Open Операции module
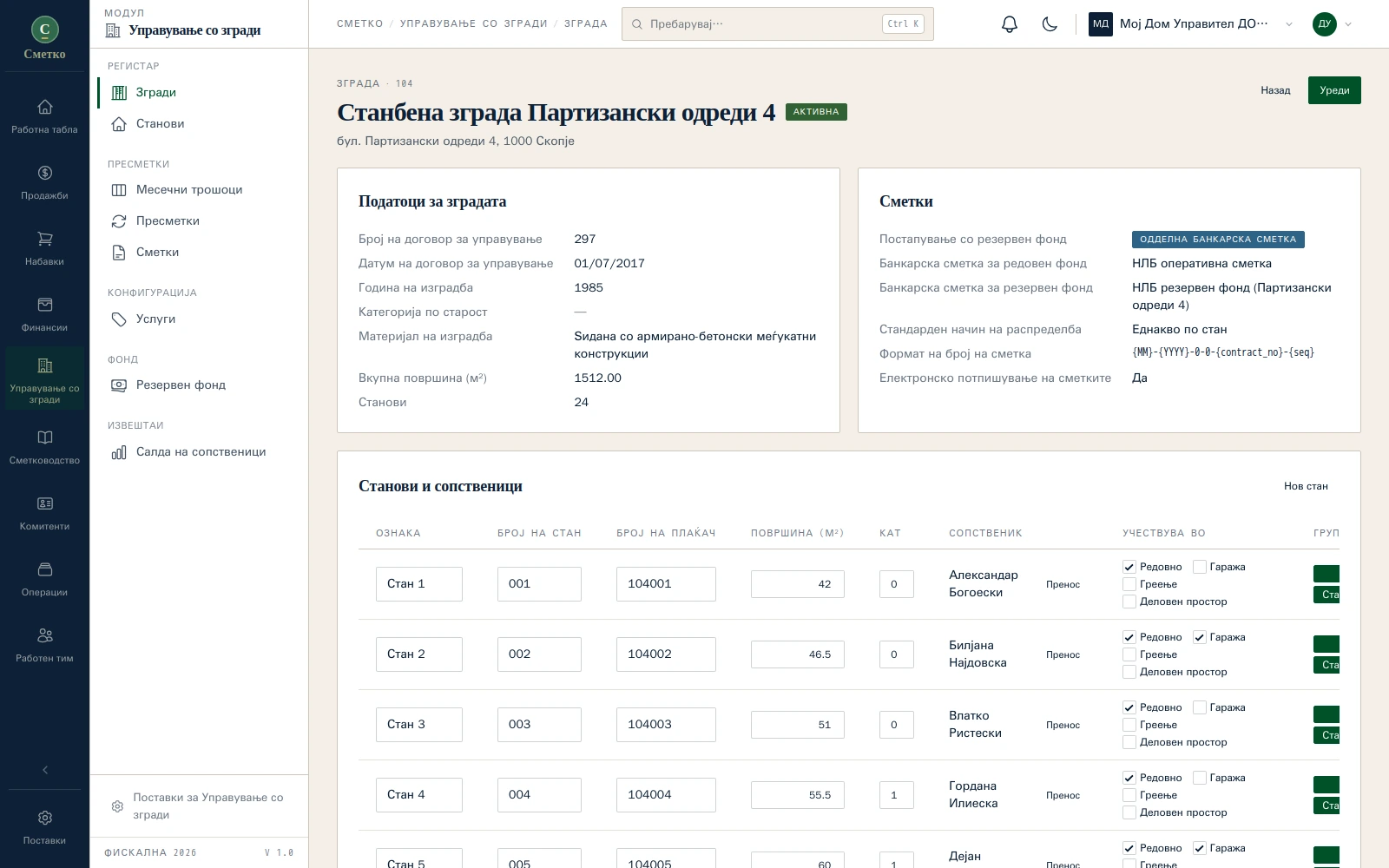 44,578
